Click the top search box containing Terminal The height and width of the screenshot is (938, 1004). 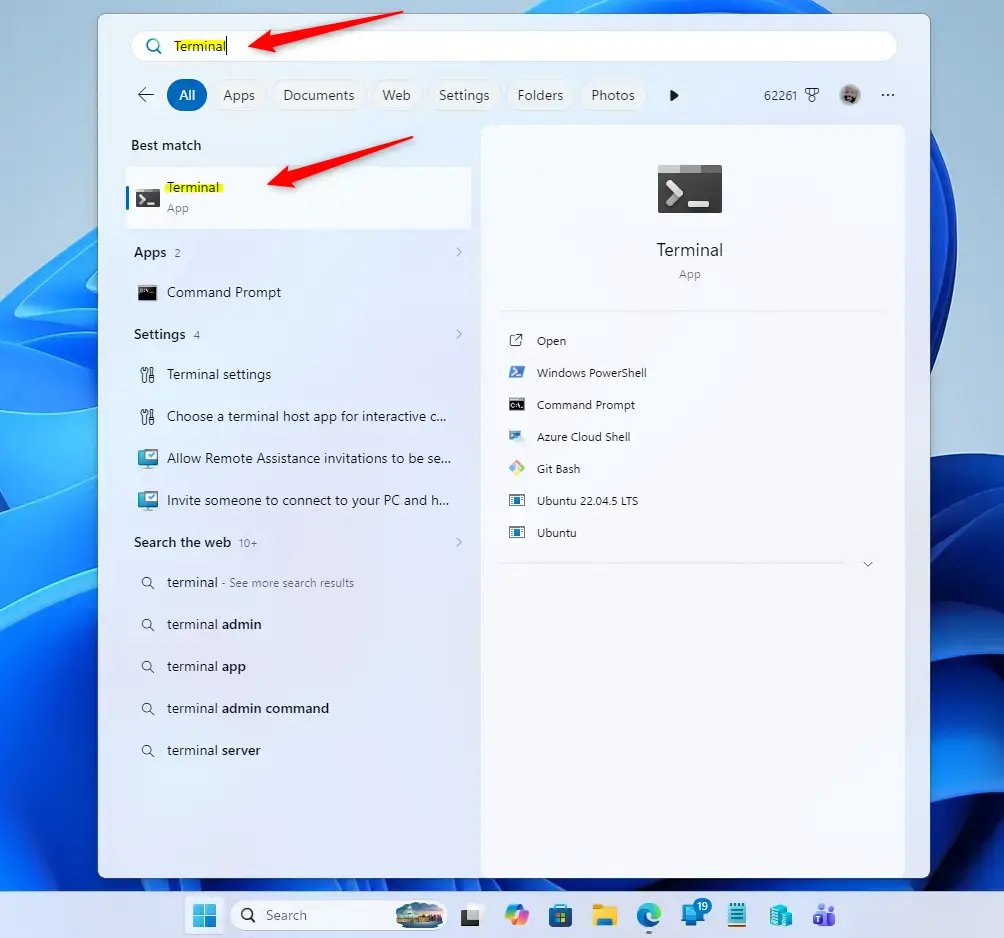click(514, 46)
